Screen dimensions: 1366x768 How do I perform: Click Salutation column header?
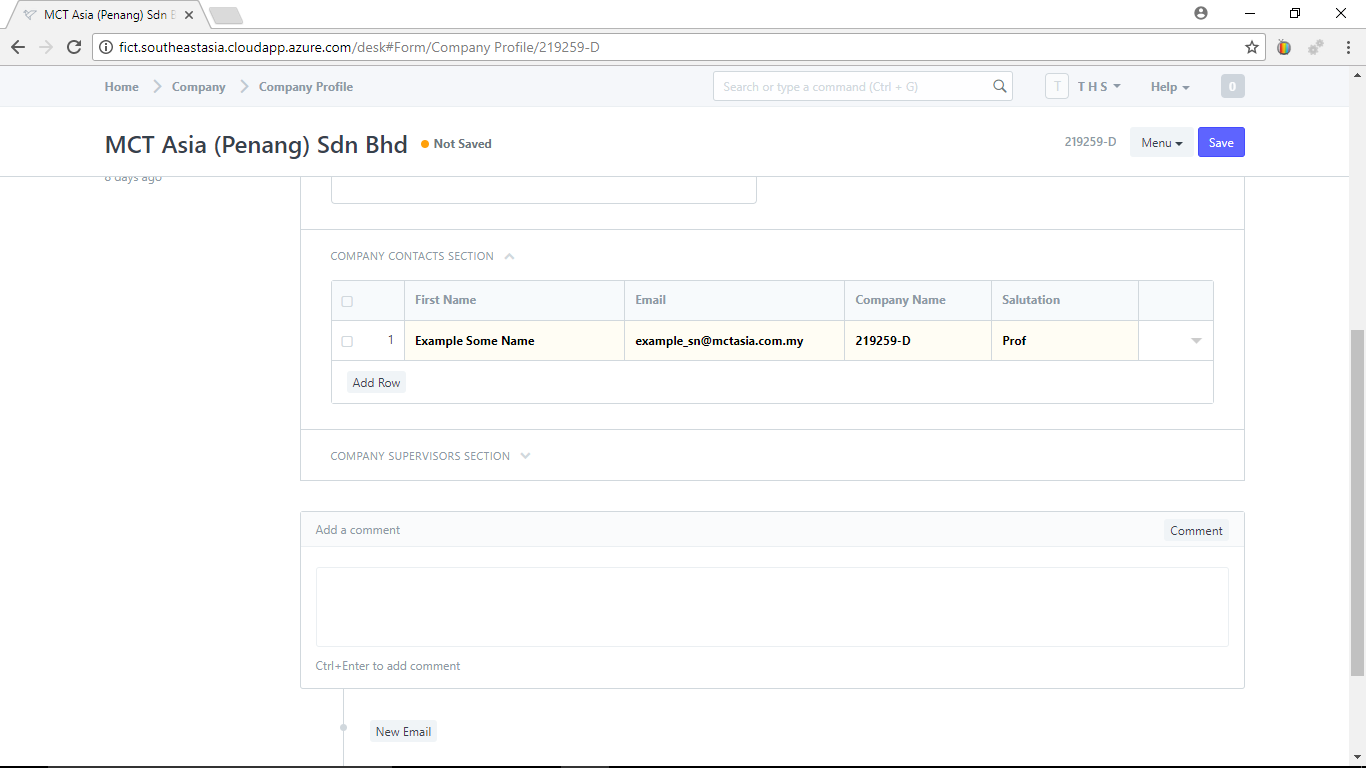coord(1065,300)
